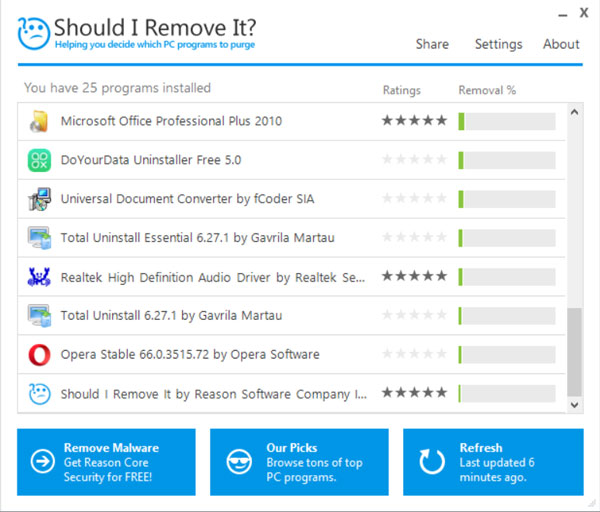
Task: Open the Share menu
Action: point(432,44)
